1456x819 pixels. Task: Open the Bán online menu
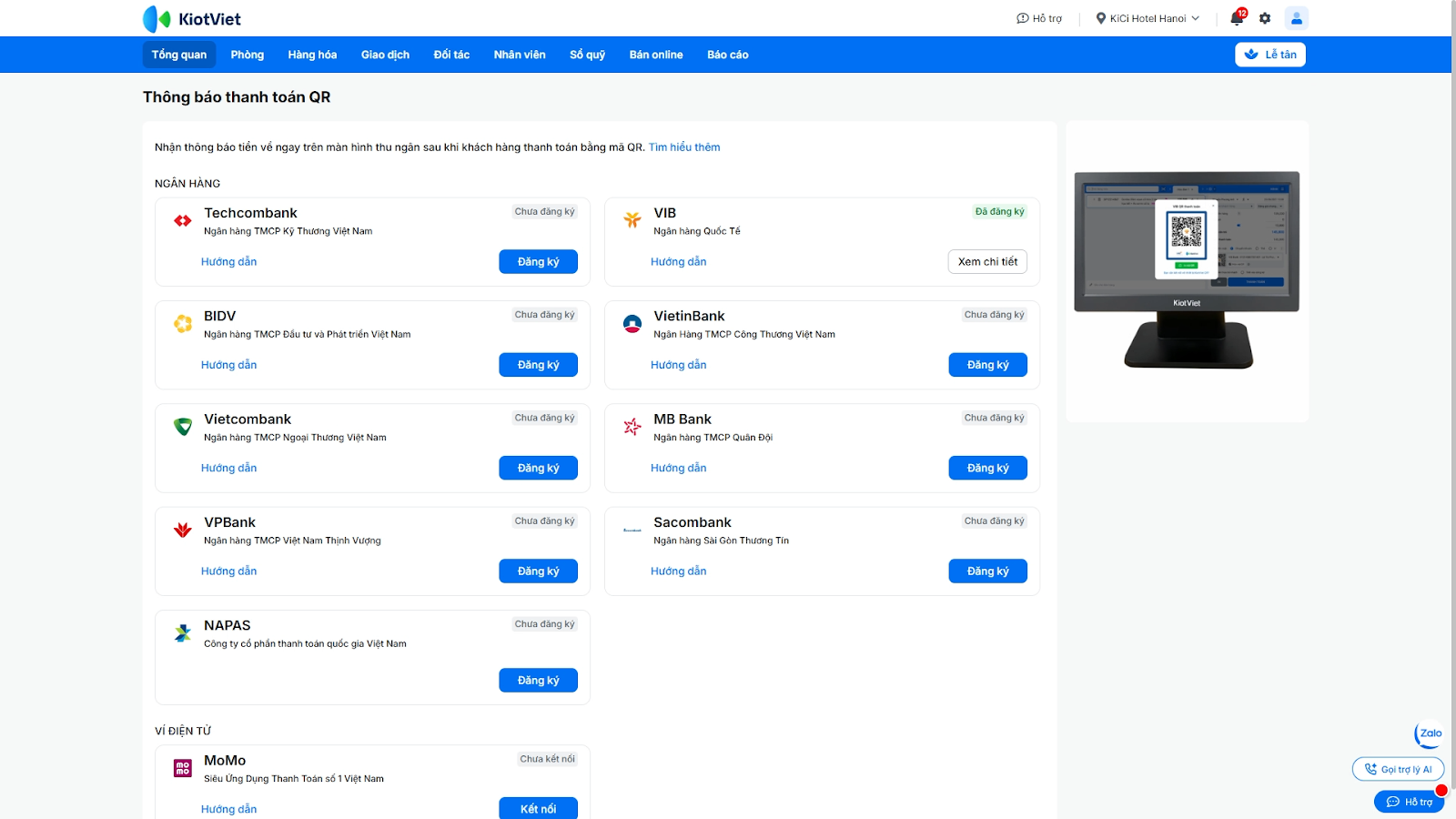coord(656,55)
